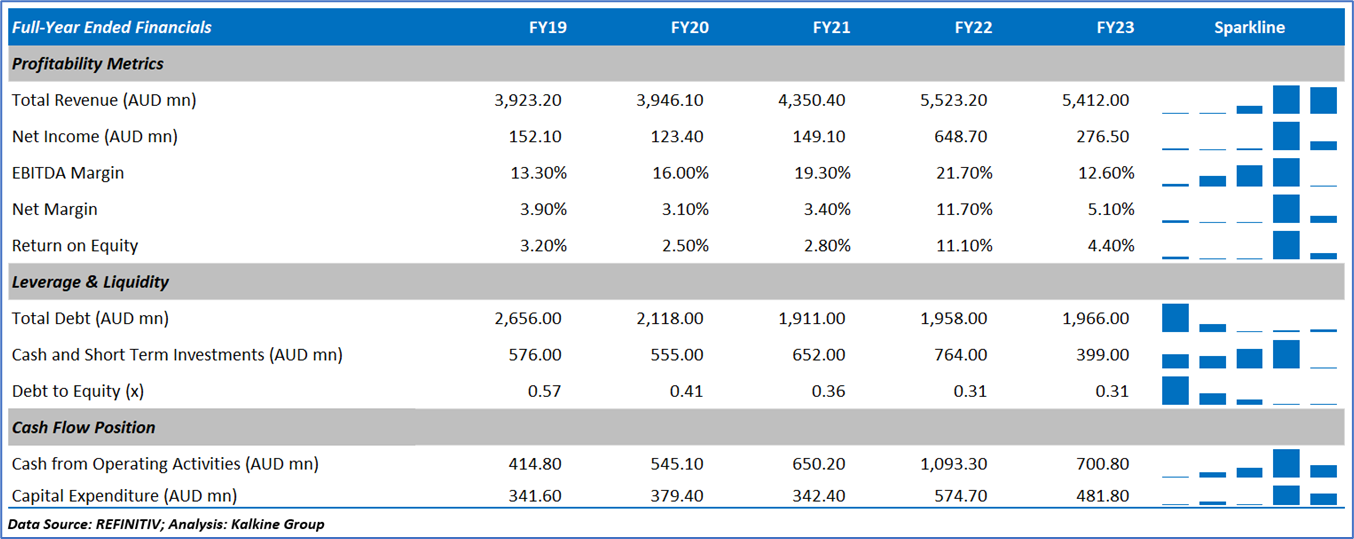Viewport: 1354px width, 539px height.
Task: Click the Total Revenue FY22 value 5,523.20
Action: coord(956,100)
